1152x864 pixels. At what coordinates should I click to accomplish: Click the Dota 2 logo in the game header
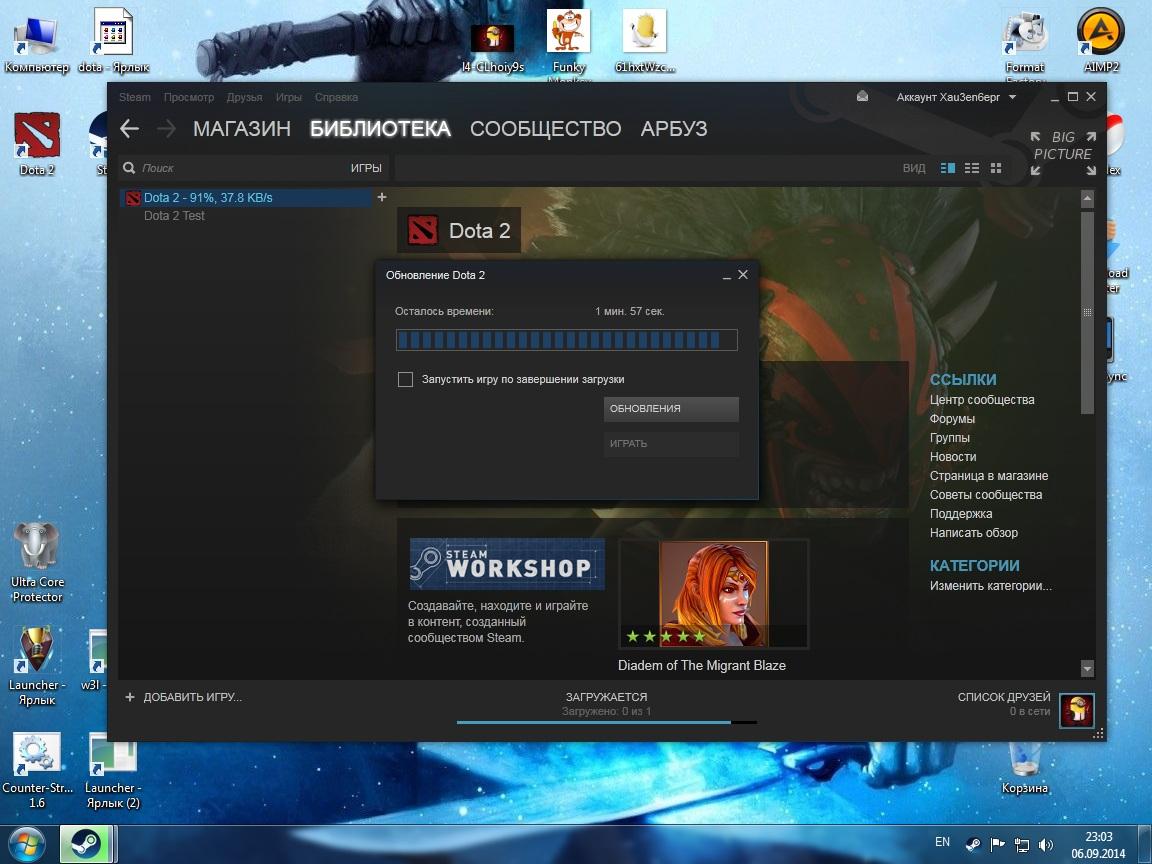click(x=422, y=231)
